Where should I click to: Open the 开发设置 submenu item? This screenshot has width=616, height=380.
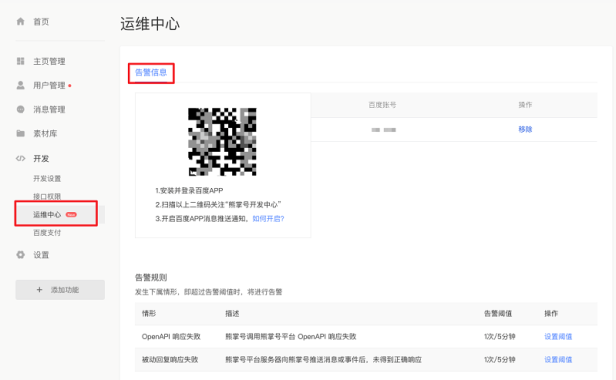tap(47, 178)
